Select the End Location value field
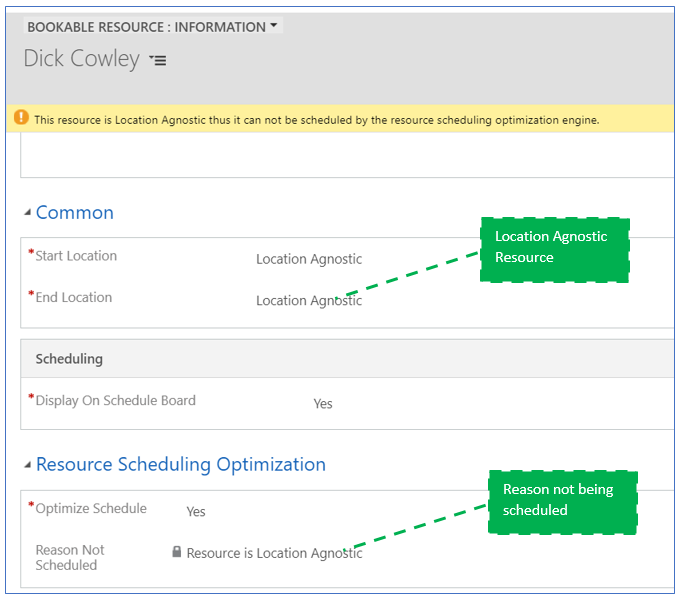The width and height of the screenshot is (679, 599). (309, 301)
